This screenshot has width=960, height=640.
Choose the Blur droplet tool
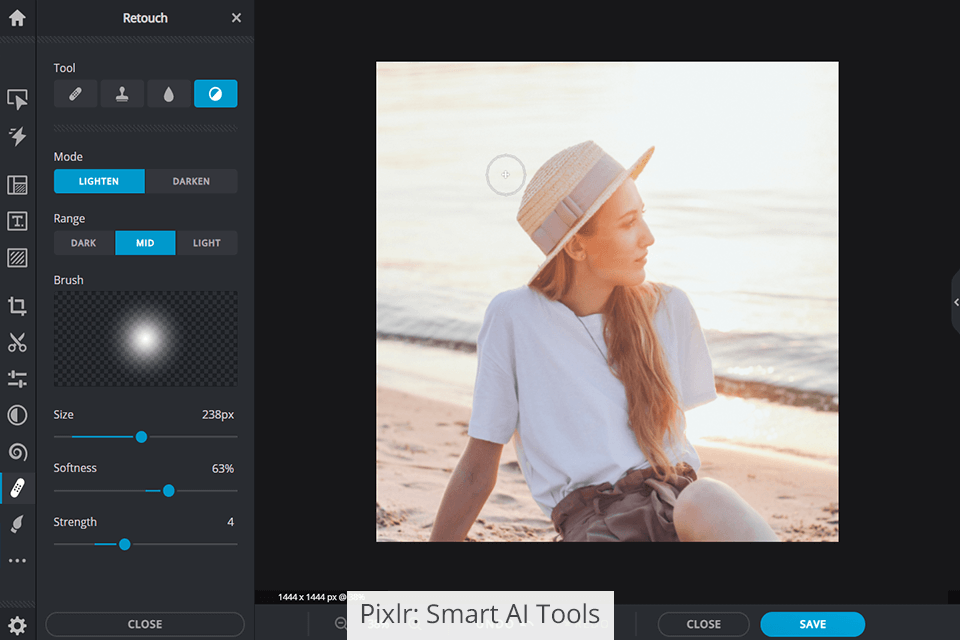[168, 94]
